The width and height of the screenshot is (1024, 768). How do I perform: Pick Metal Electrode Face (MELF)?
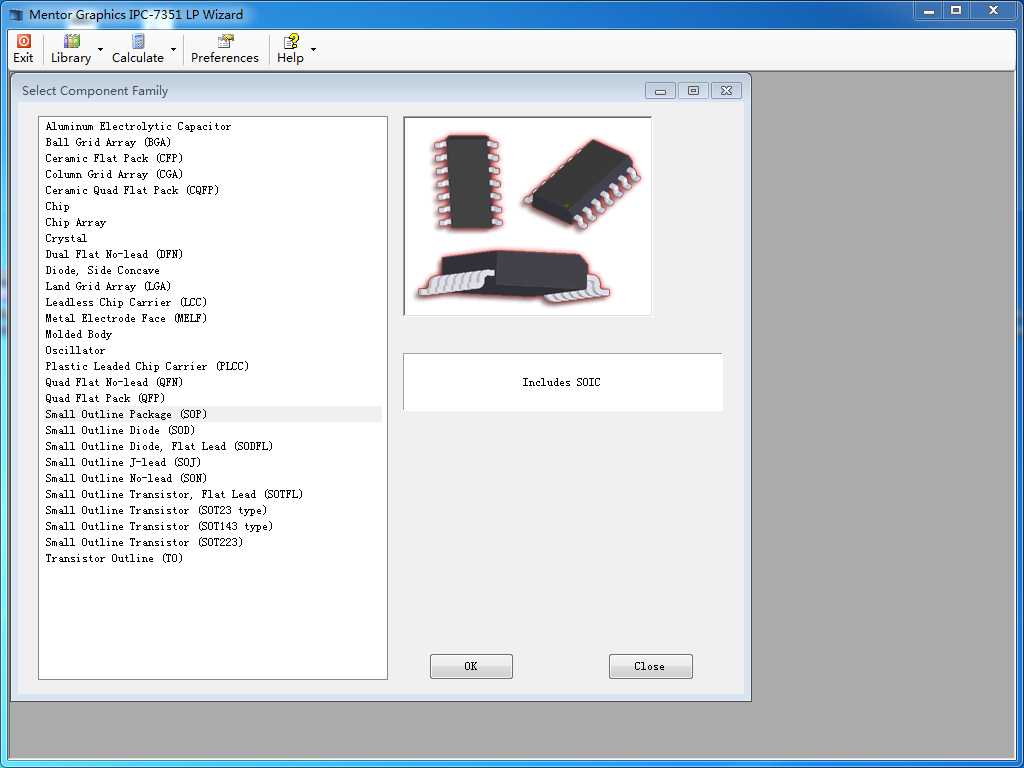tap(210, 318)
